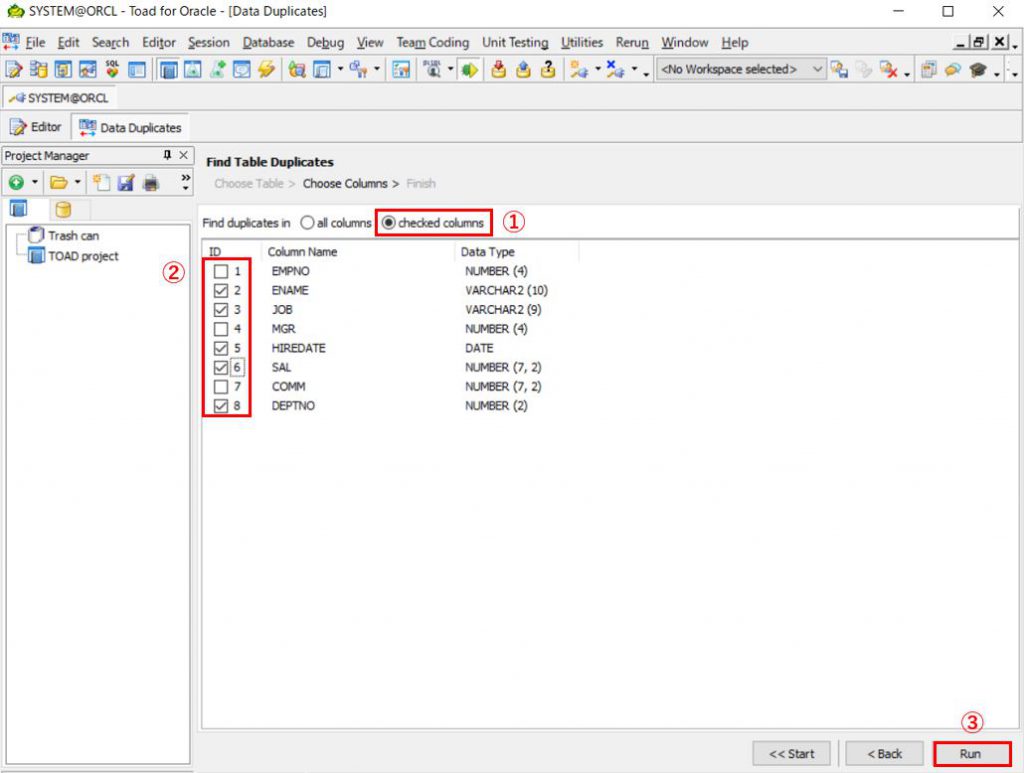Click the commit icon with red down arrow
Viewport: 1024px width, 773px height.
(x=499, y=69)
